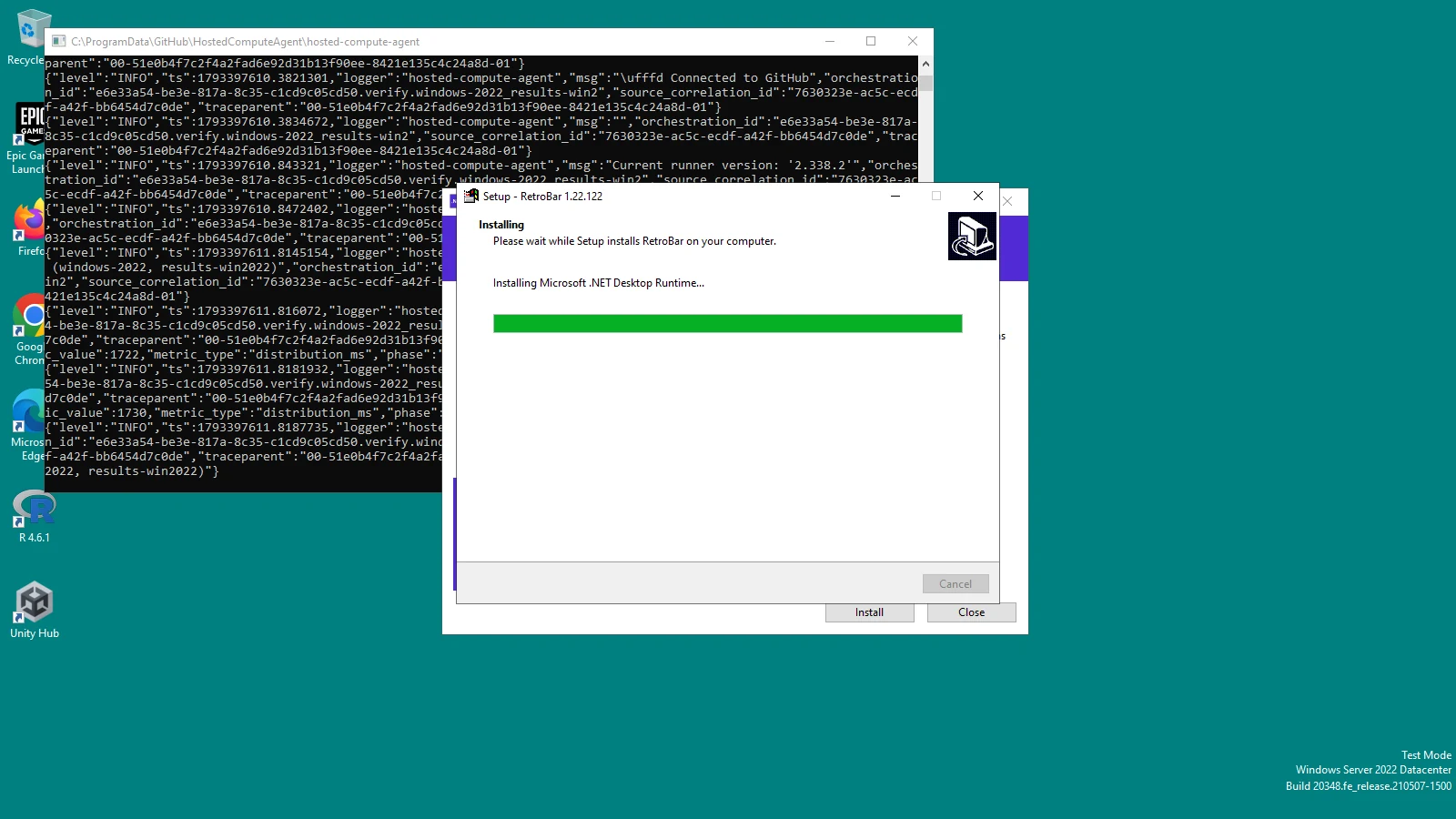Launch Firefox from the desktop
The width and height of the screenshot is (1456, 819).
tap(27, 227)
